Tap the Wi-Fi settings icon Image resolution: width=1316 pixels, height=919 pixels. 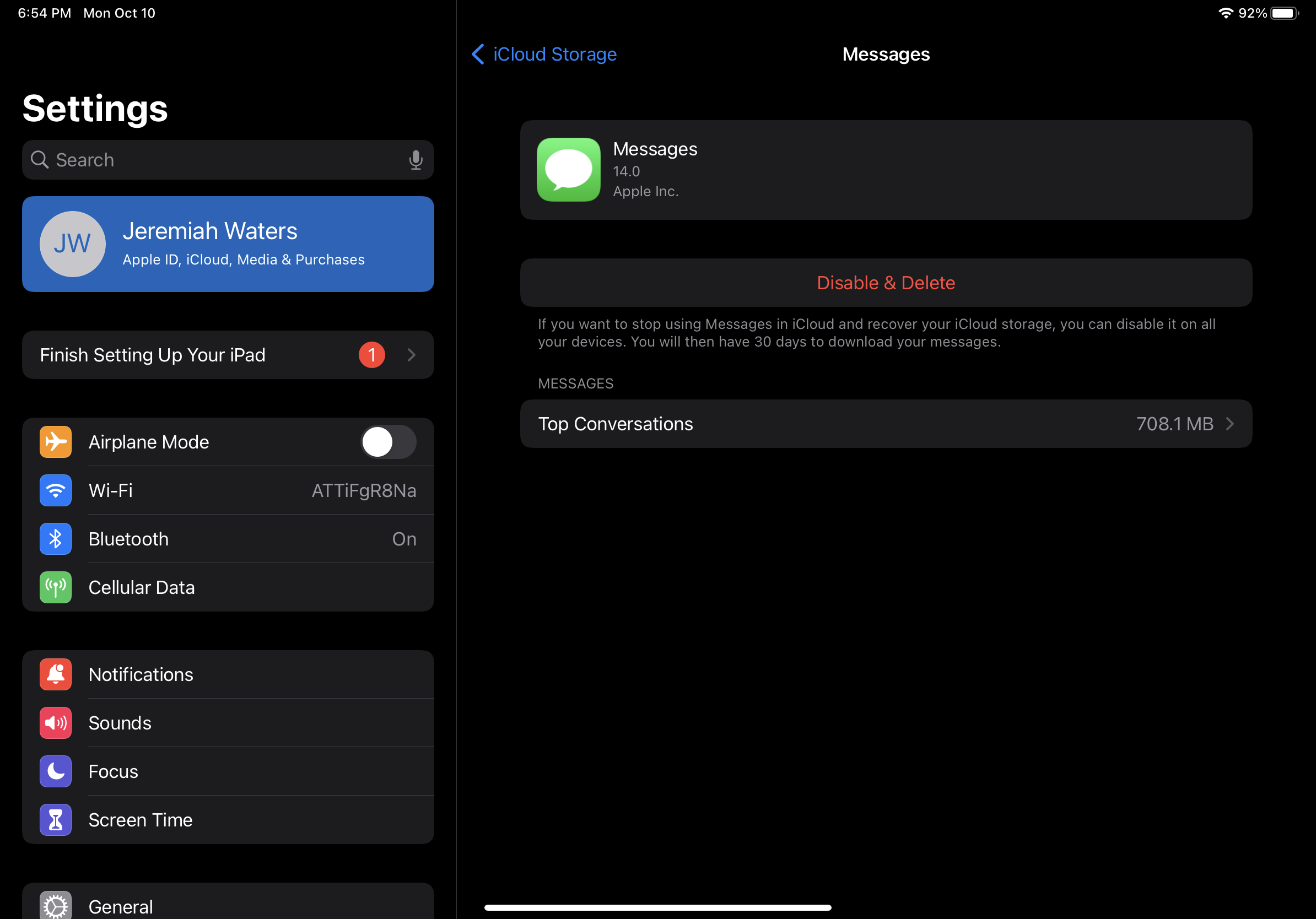[54, 490]
